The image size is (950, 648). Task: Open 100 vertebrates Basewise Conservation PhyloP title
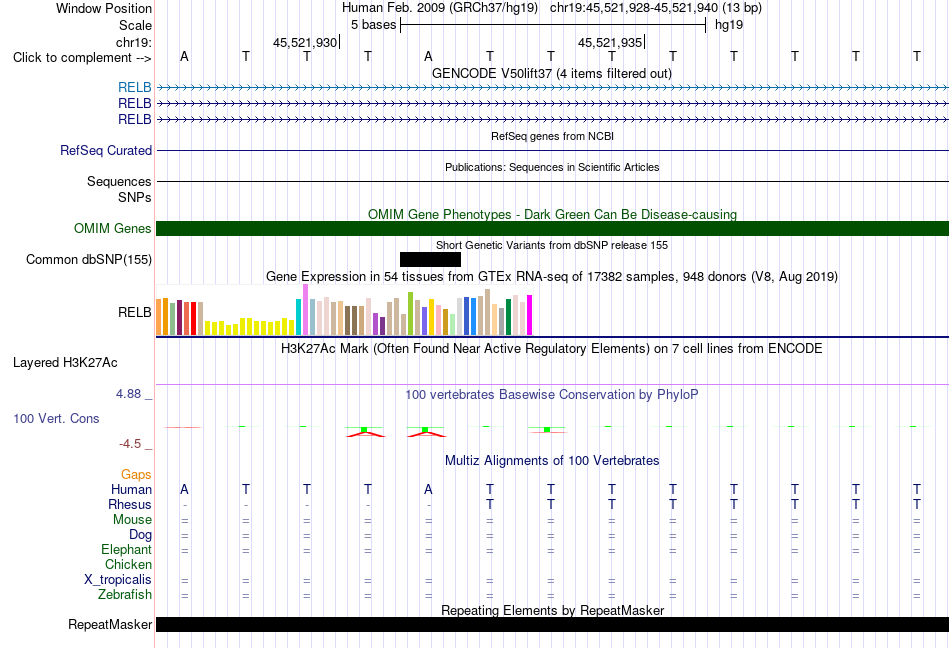(x=552, y=395)
